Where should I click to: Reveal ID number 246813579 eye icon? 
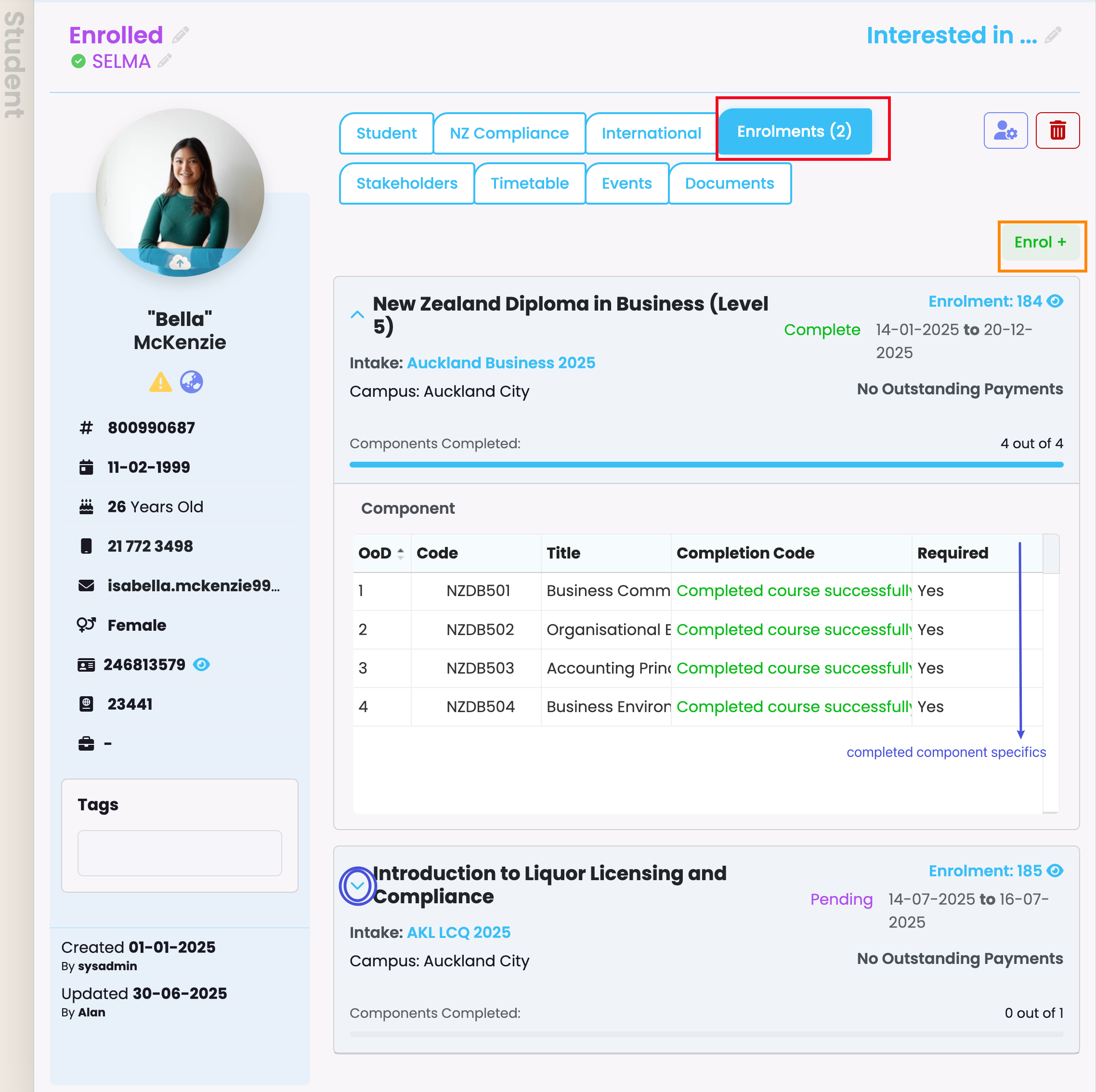point(201,664)
